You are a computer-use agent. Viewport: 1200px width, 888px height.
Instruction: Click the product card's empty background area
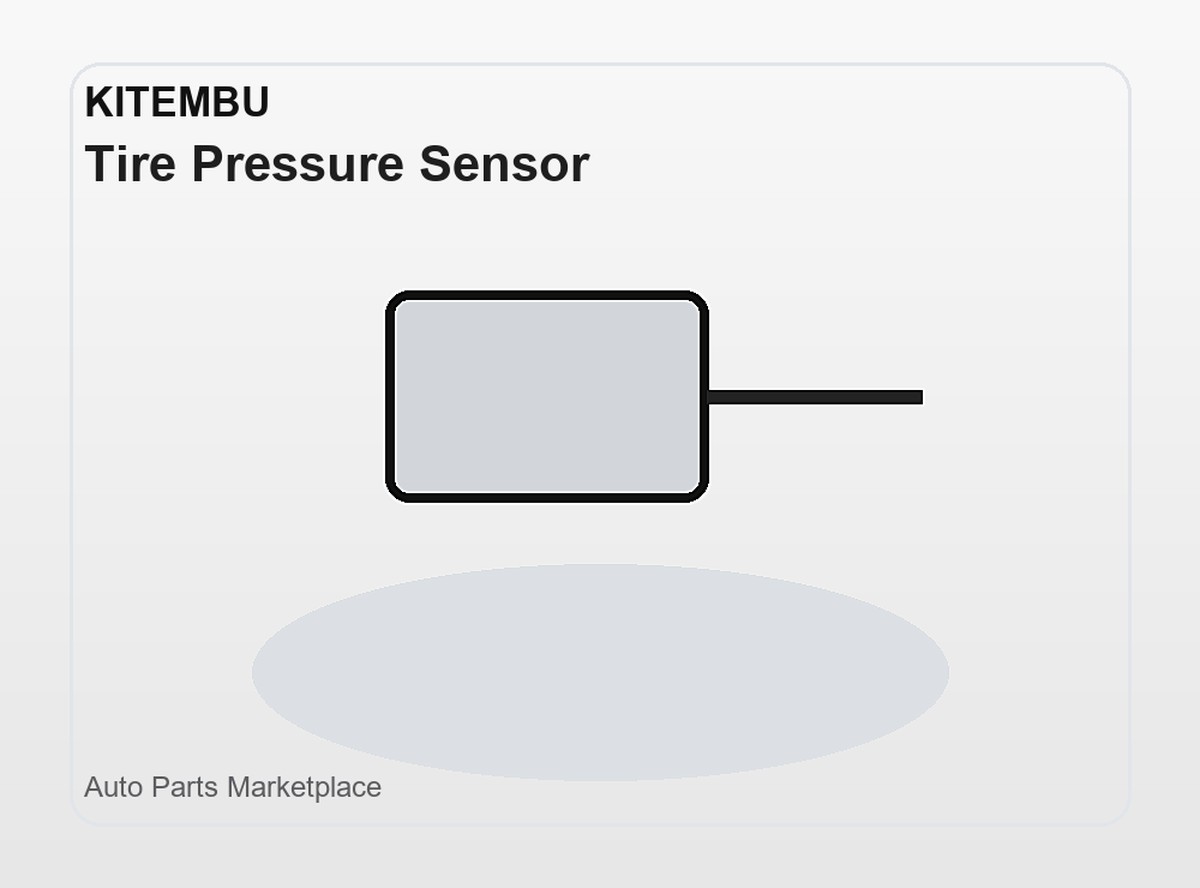click(1000, 250)
